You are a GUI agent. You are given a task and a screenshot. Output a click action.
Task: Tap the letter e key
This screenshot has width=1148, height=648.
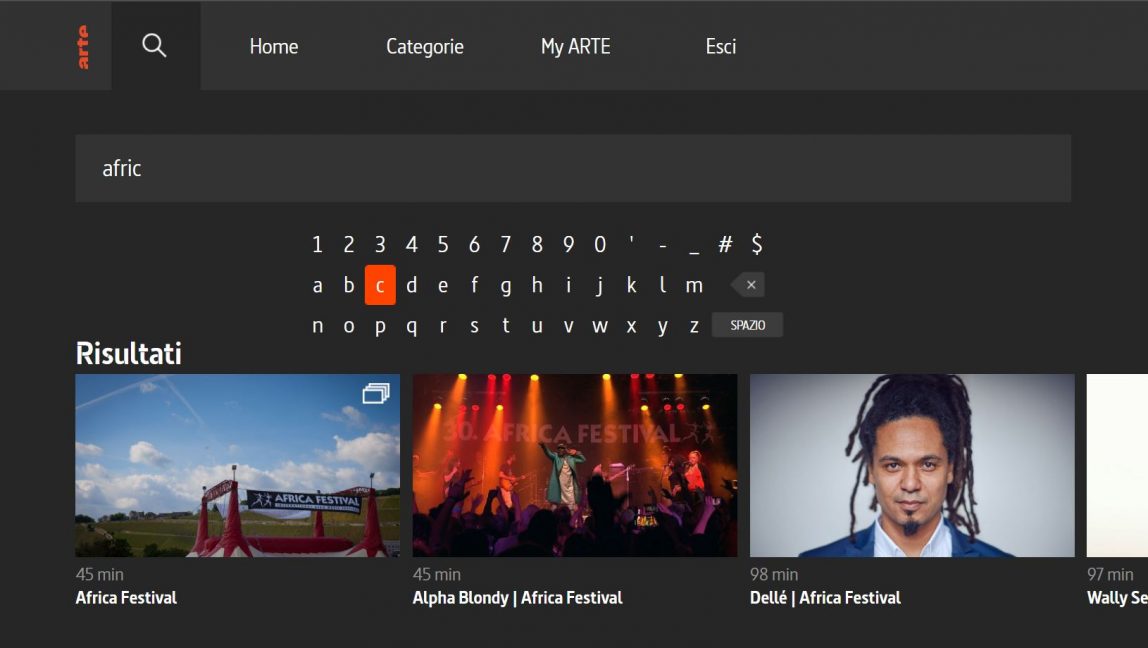pos(443,285)
